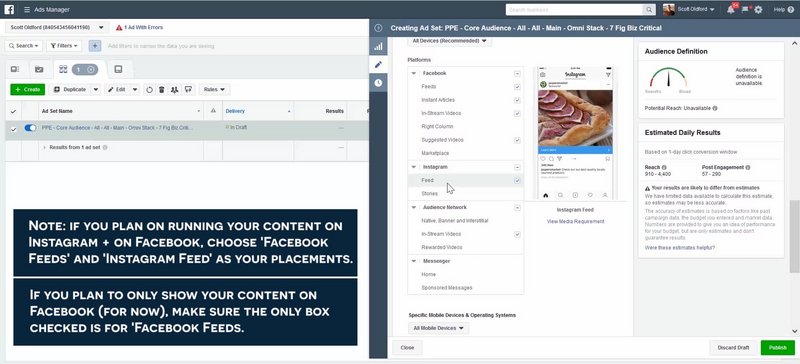Screen dimensions: 800x364
Task: Uncheck Instant Articles placement checkbox
Action: 517,100
